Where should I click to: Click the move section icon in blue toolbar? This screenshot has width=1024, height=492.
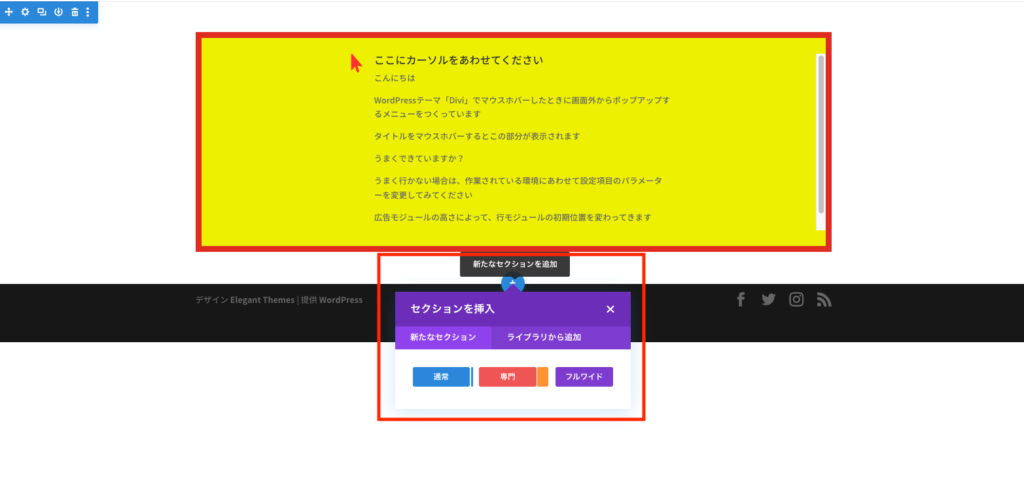[x=9, y=12]
